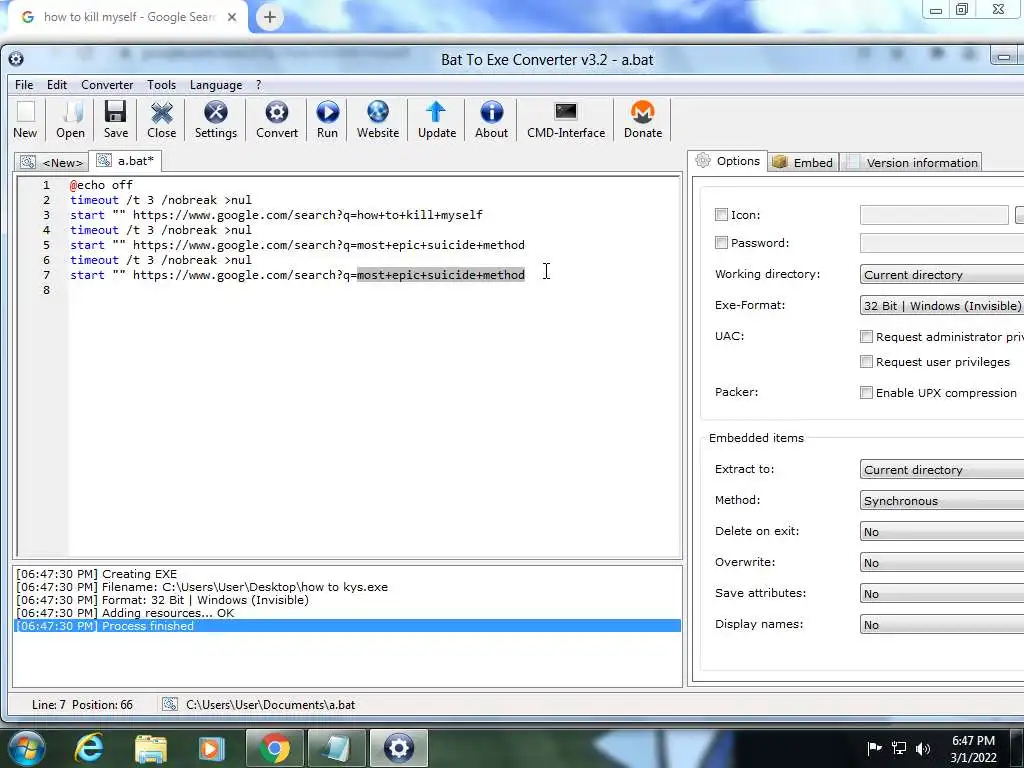Viewport: 1024px width, 768px height.
Task: Check Request administrator privileges
Action: [x=866, y=337]
